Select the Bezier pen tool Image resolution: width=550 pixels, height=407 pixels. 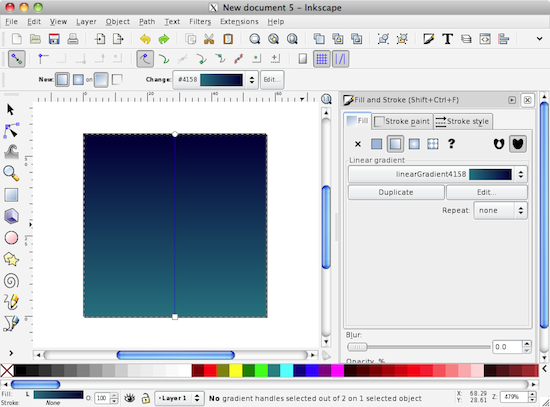[x=11, y=323]
